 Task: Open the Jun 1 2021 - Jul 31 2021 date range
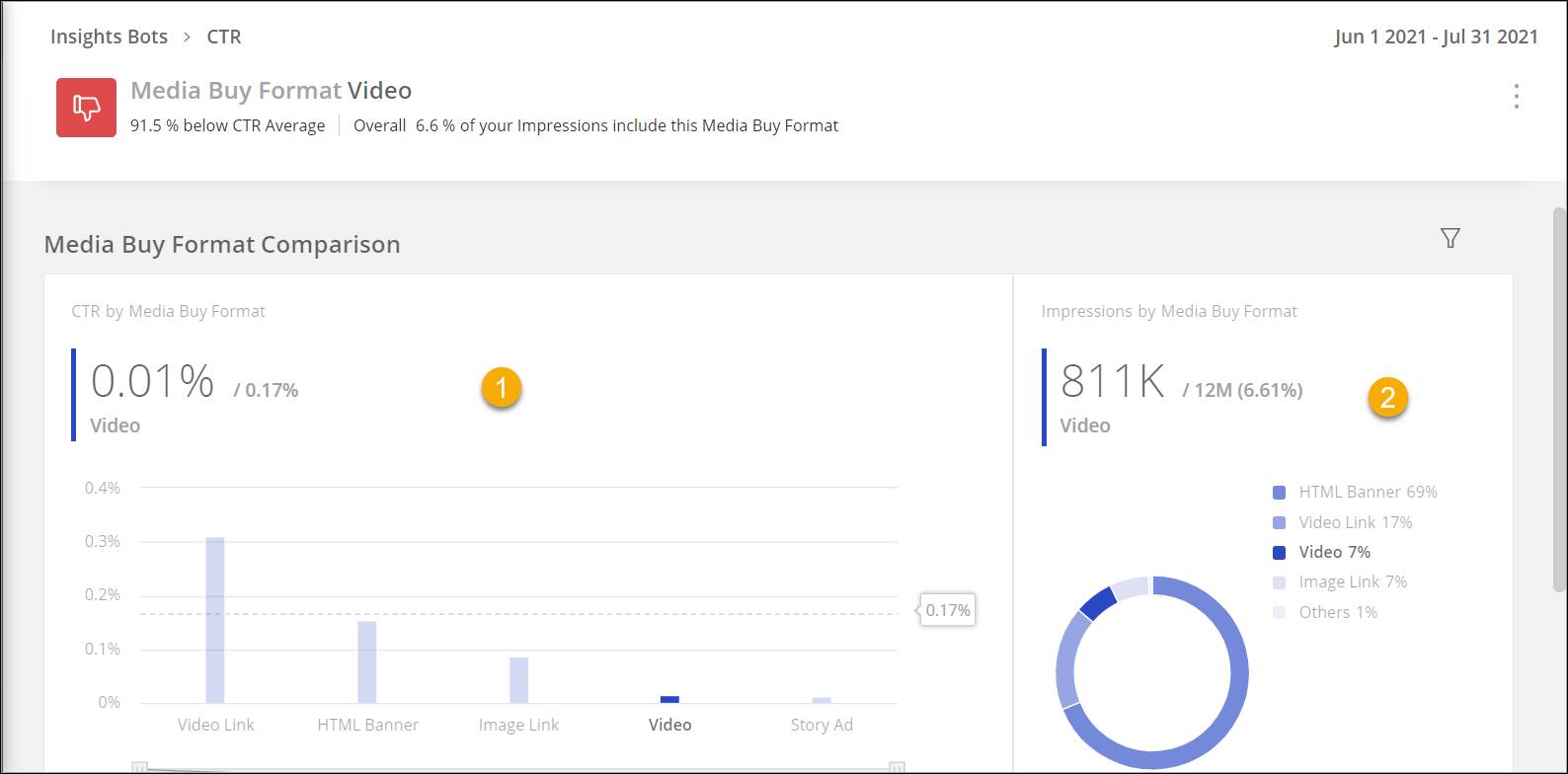click(x=1436, y=37)
